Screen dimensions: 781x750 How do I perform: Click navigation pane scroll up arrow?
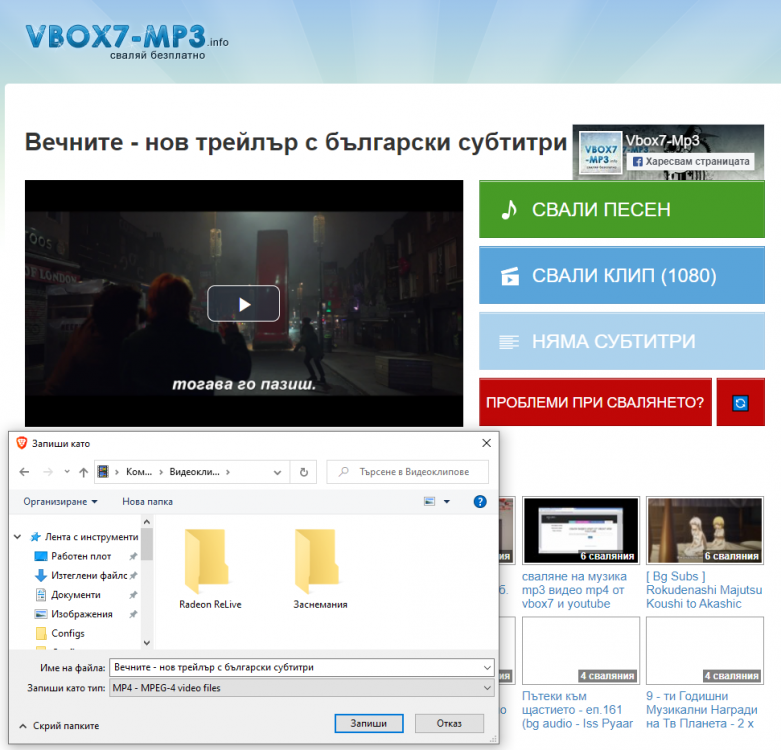(x=146, y=521)
